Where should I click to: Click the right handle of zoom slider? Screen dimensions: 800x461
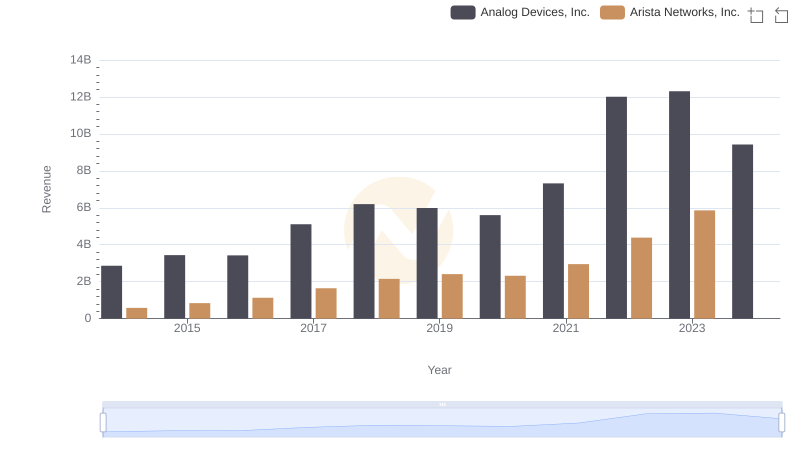coord(781,423)
